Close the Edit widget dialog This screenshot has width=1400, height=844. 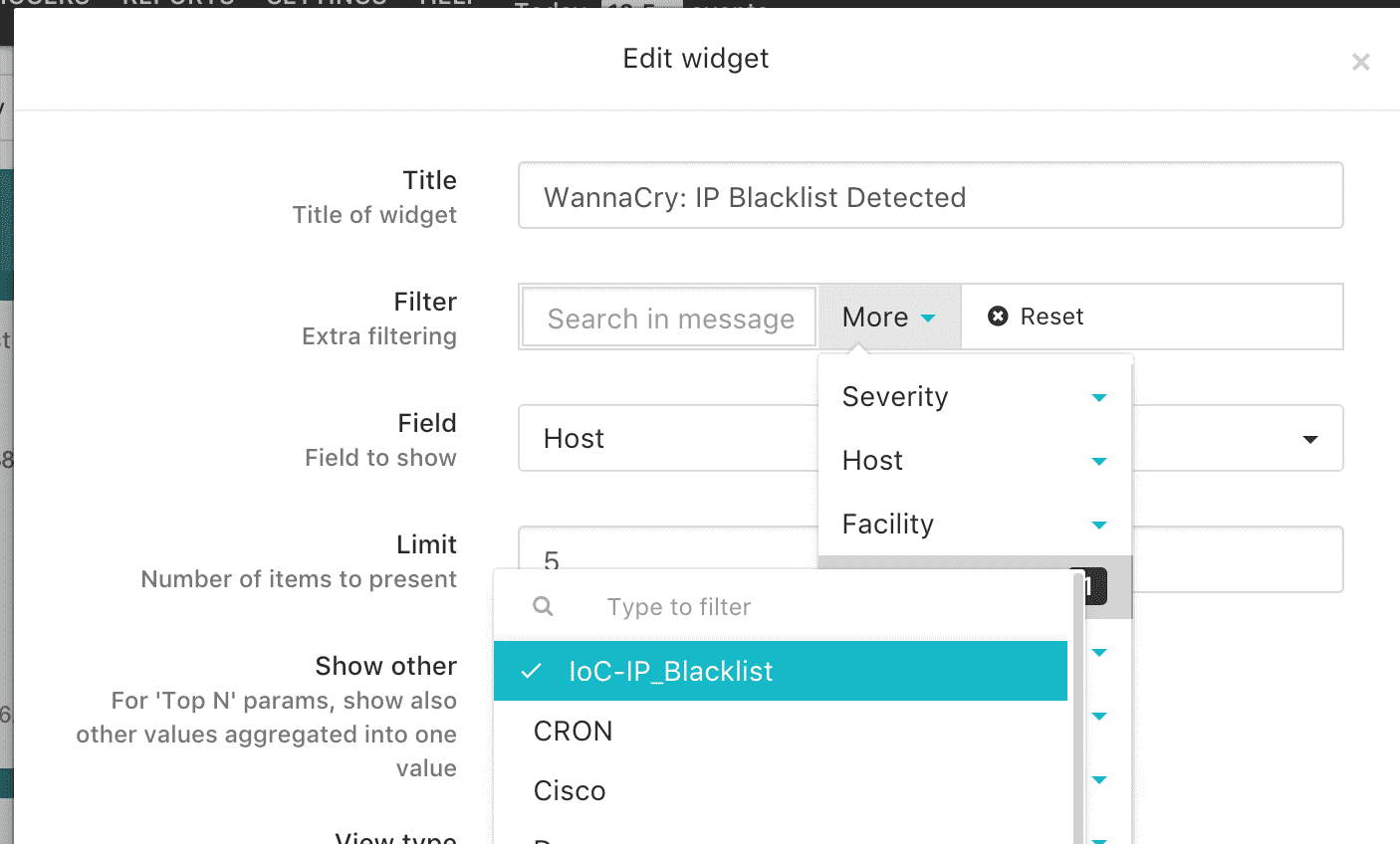point(1360,62)
